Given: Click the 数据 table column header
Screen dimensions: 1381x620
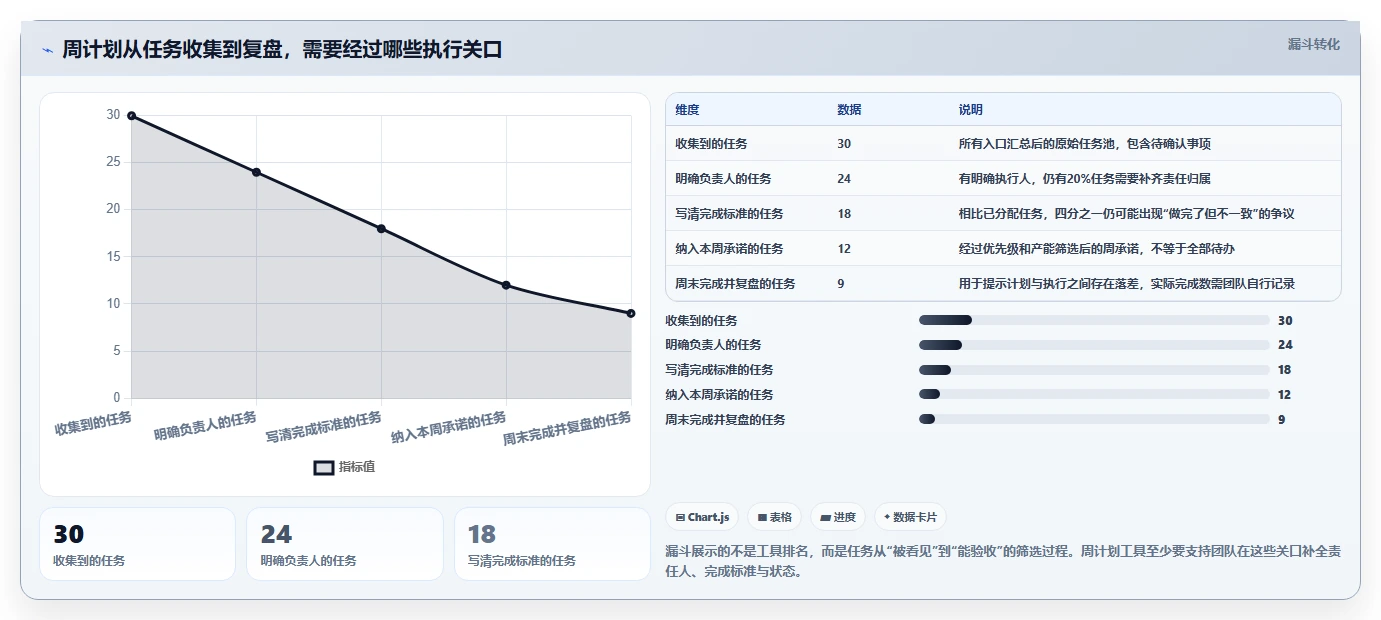Looking at the screenshot, I should coord(849,109).
